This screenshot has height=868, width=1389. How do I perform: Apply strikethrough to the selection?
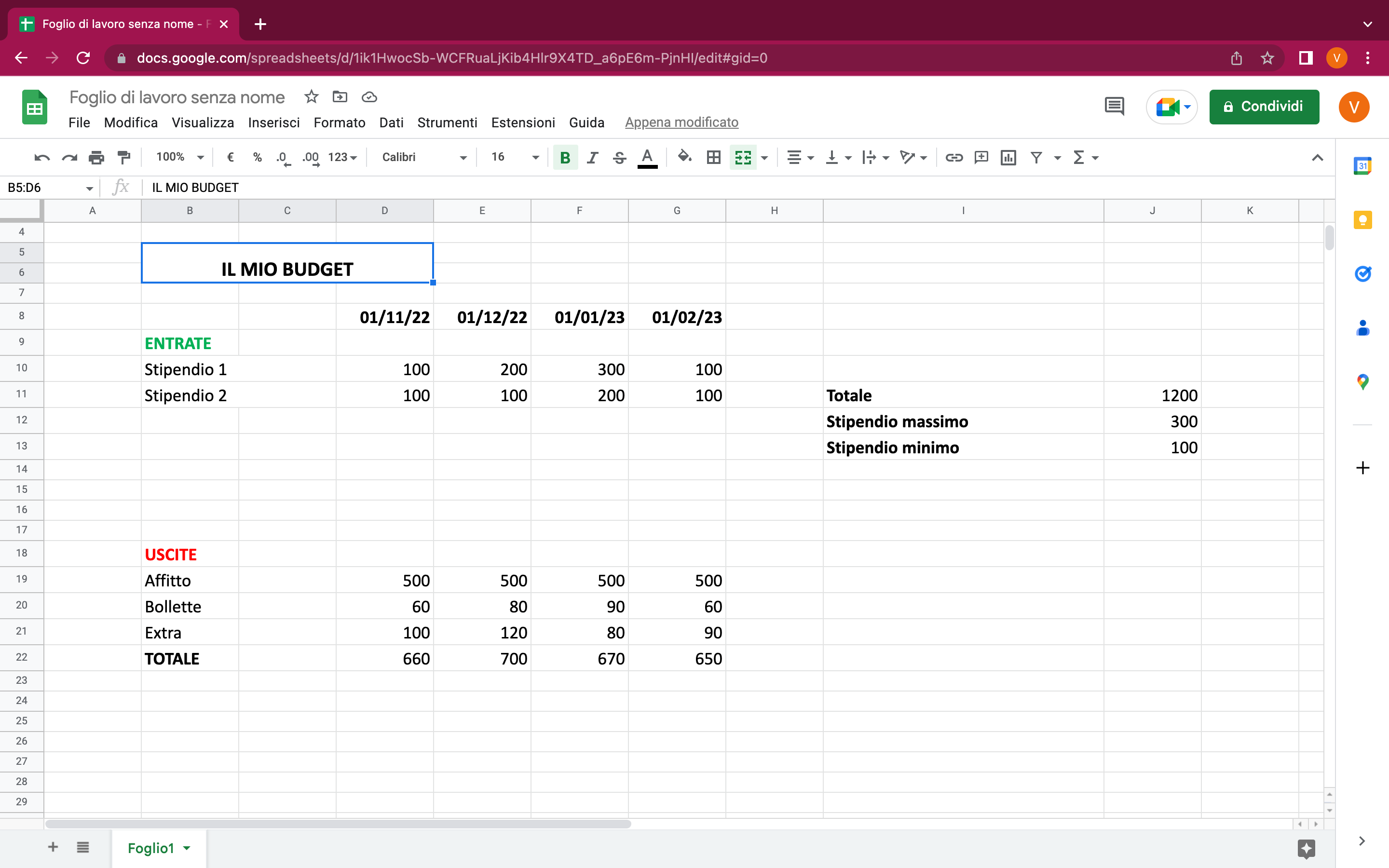(x=619, y=157)
